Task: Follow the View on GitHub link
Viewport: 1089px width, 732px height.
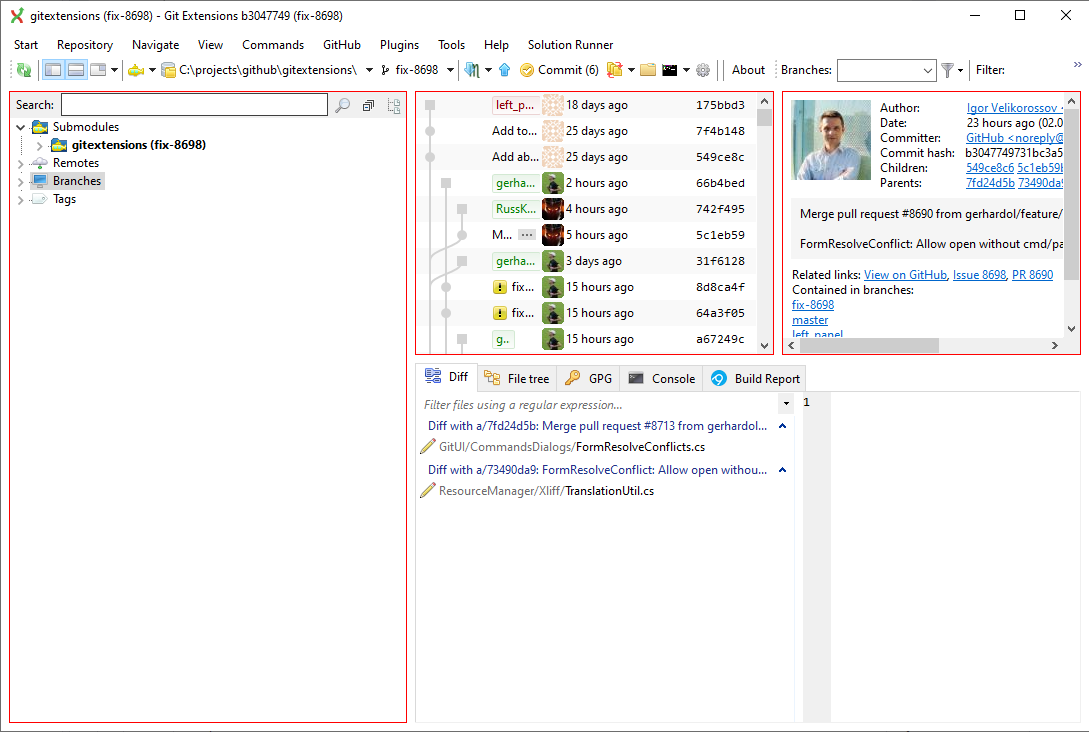Action: [x=905, y=274]
